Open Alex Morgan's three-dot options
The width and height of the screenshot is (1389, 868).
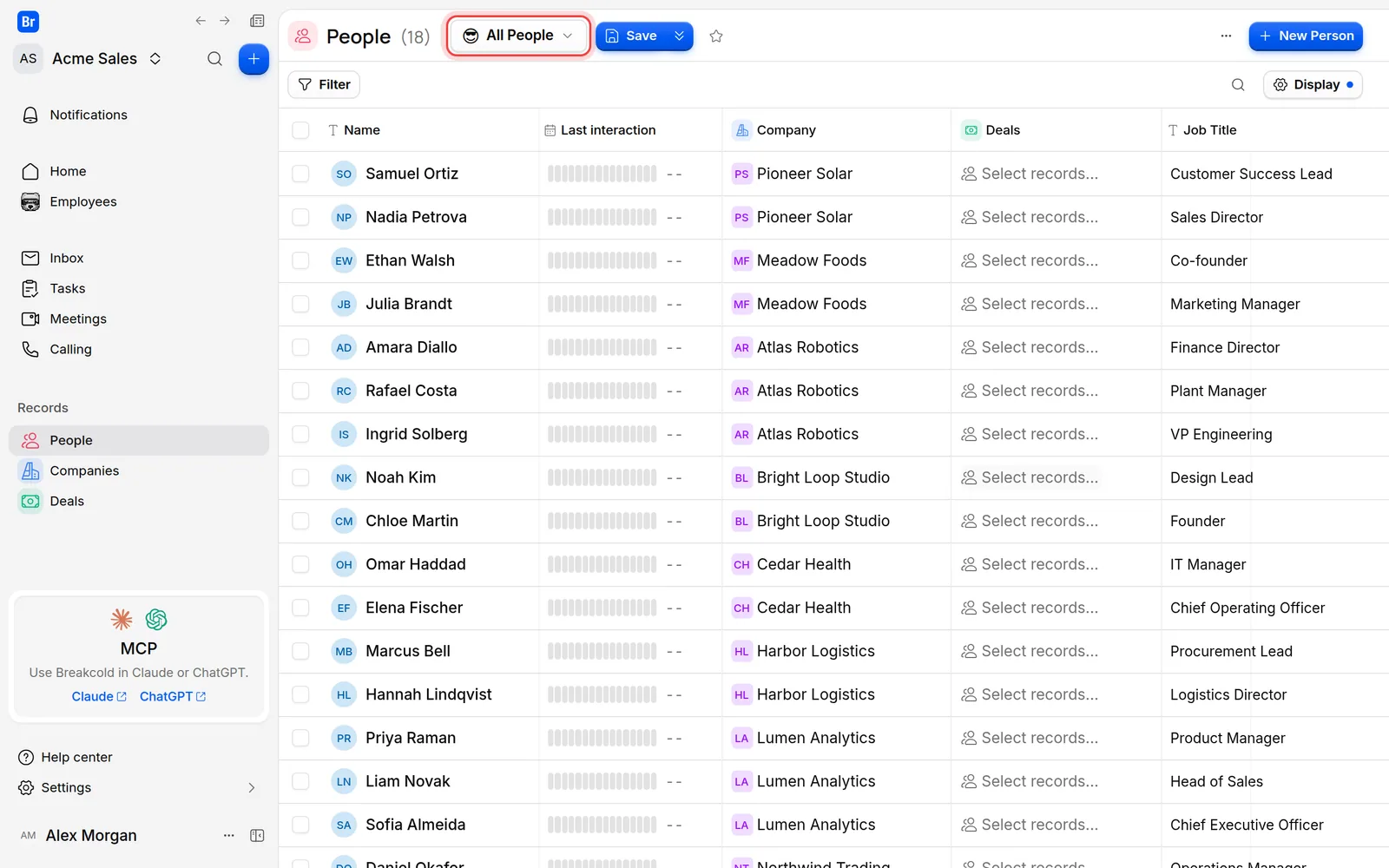229,836
